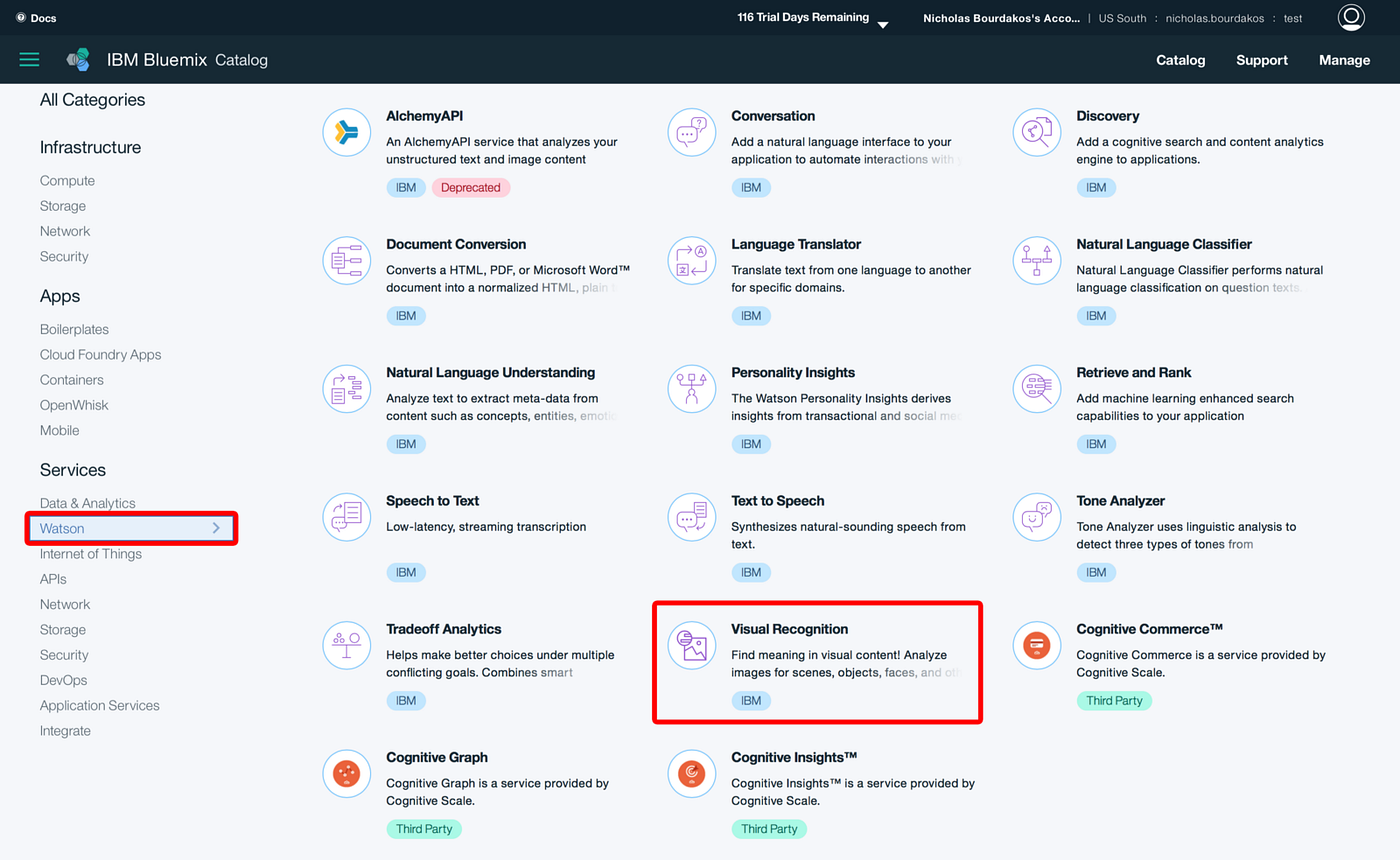Click the AlchemyAPI service icon
This screenshot has width=1400, height=860.
click(347, 132)
